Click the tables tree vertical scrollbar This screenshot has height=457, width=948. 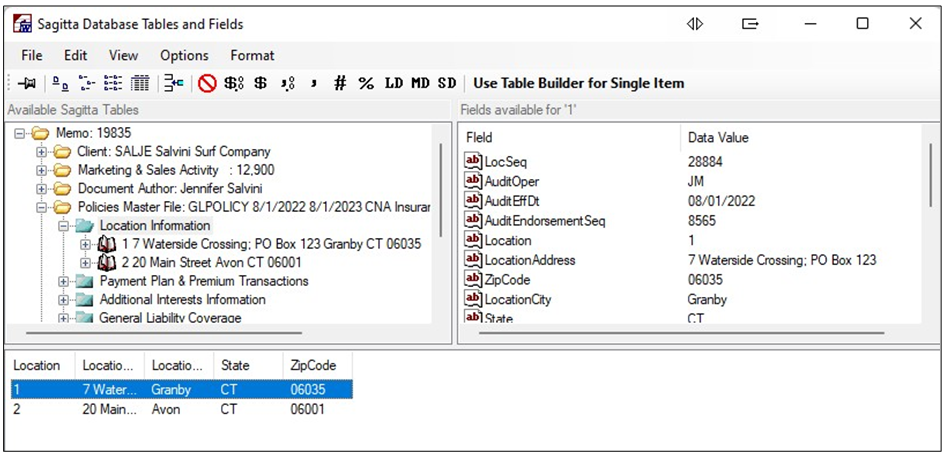(441, 190)
